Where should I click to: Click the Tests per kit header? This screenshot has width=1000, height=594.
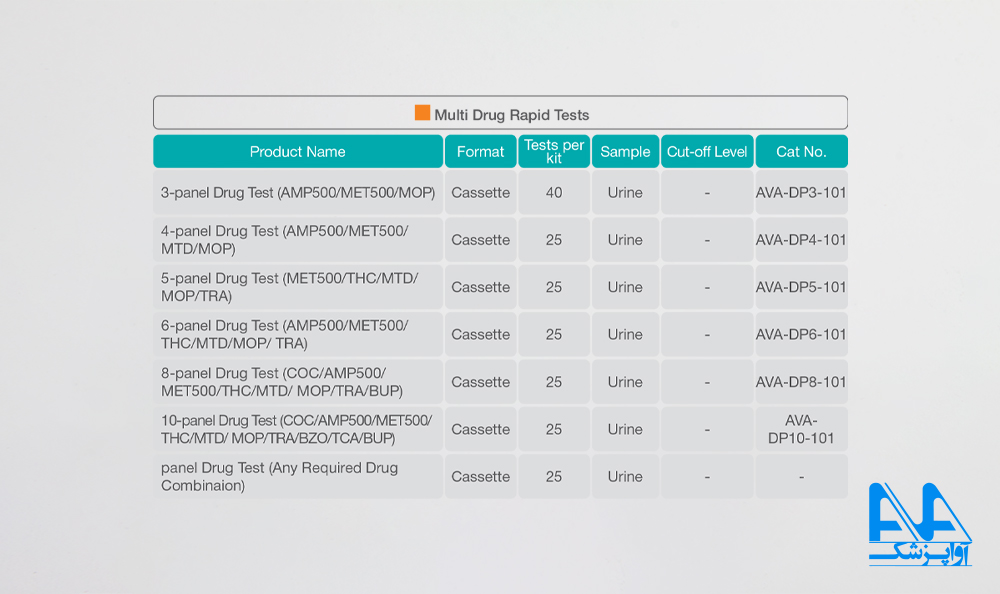[554, 151]
